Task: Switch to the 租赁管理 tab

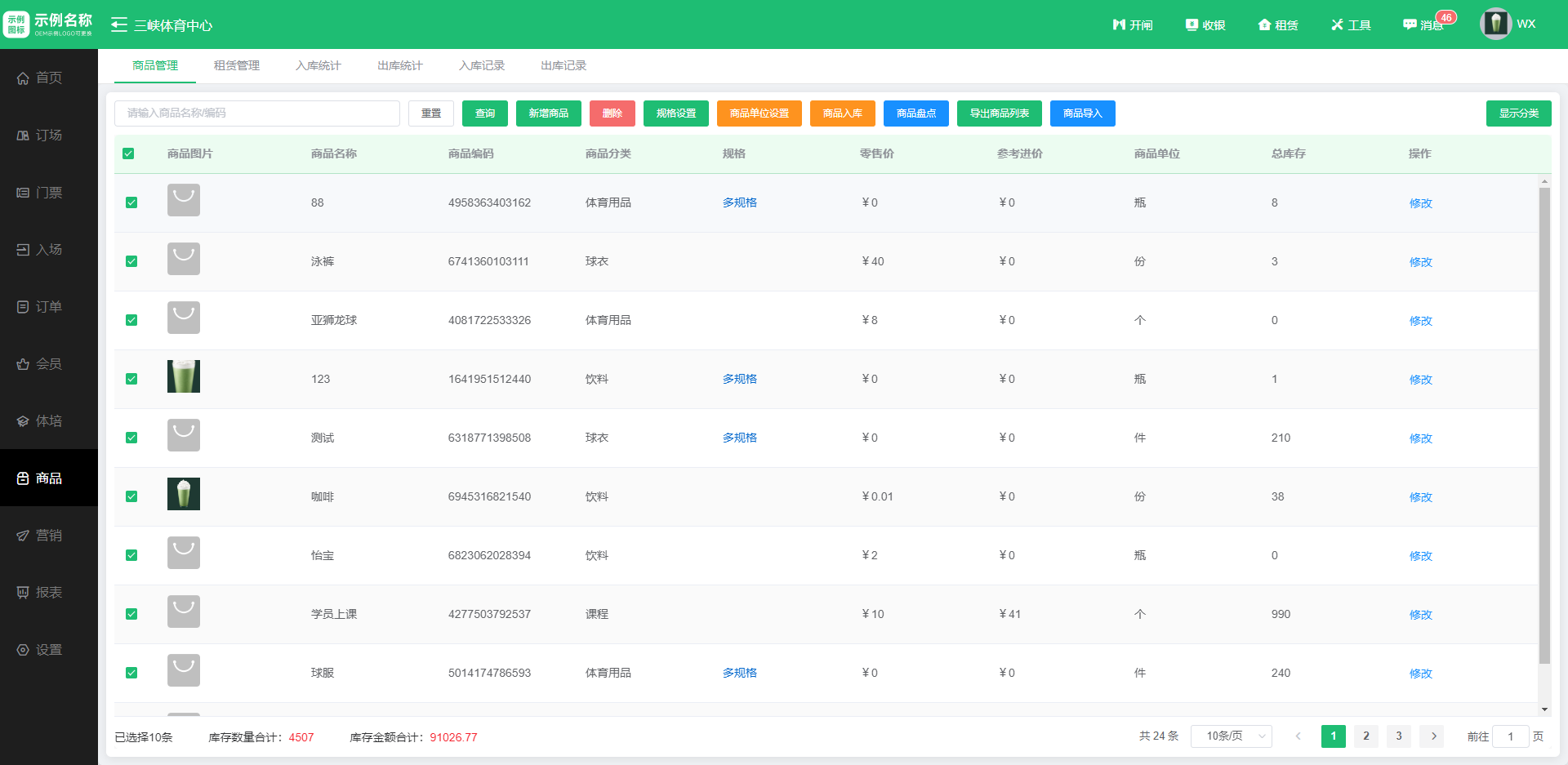Action: [237, 65]
